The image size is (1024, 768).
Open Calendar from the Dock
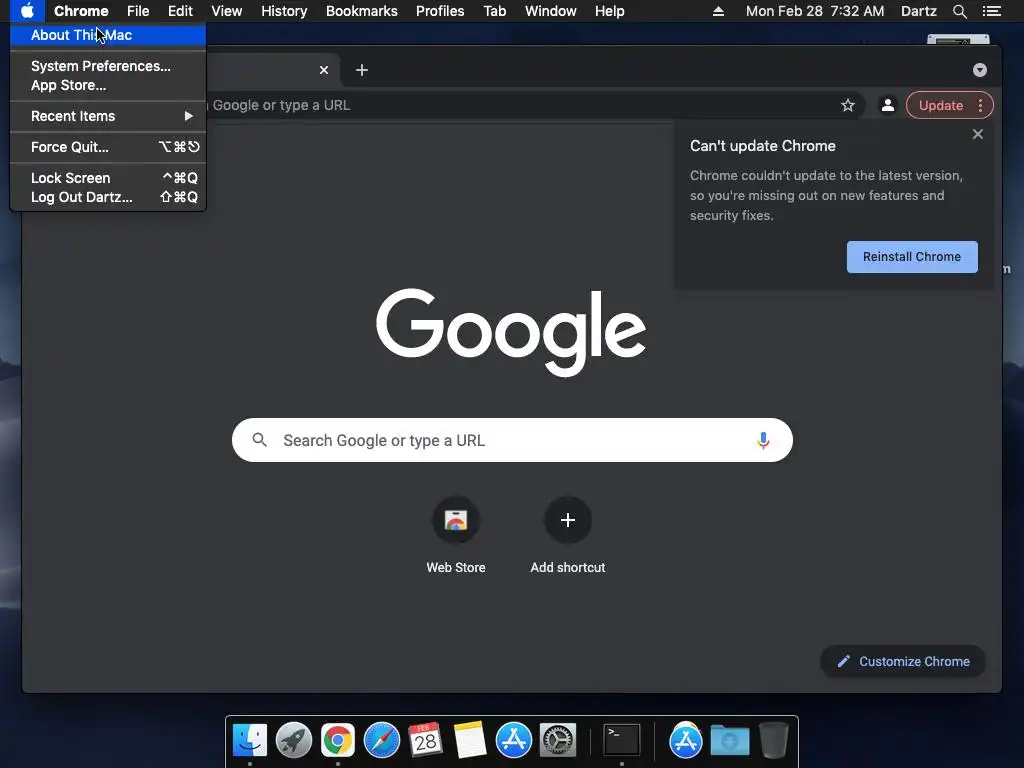tap(426, 740)
